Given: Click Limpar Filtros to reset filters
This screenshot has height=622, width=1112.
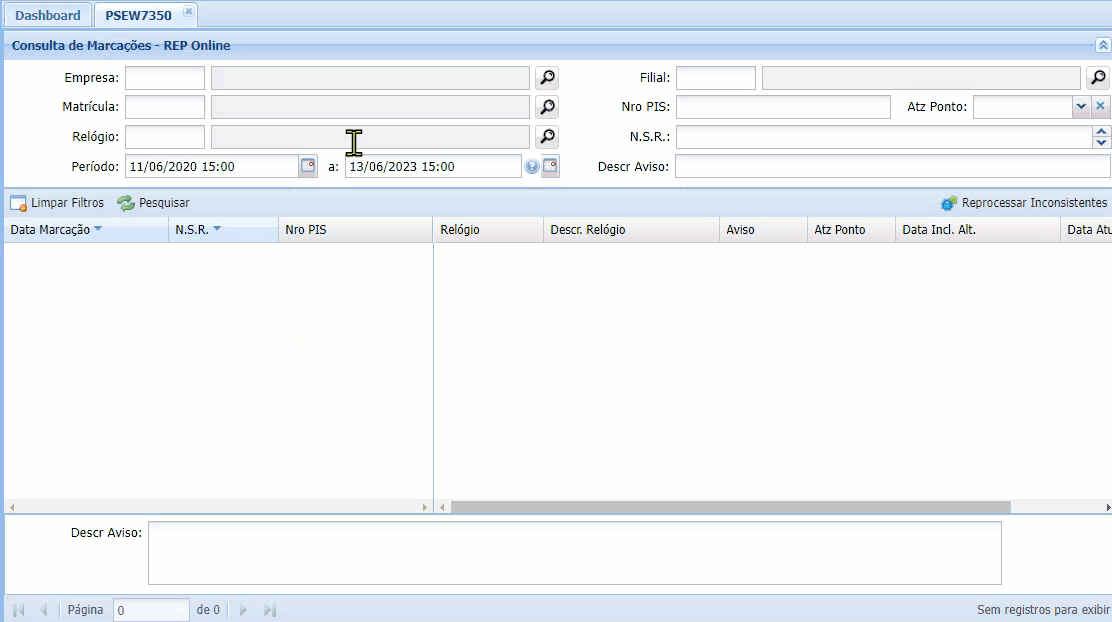Looking at the screenshot, I should coord(58,203).
